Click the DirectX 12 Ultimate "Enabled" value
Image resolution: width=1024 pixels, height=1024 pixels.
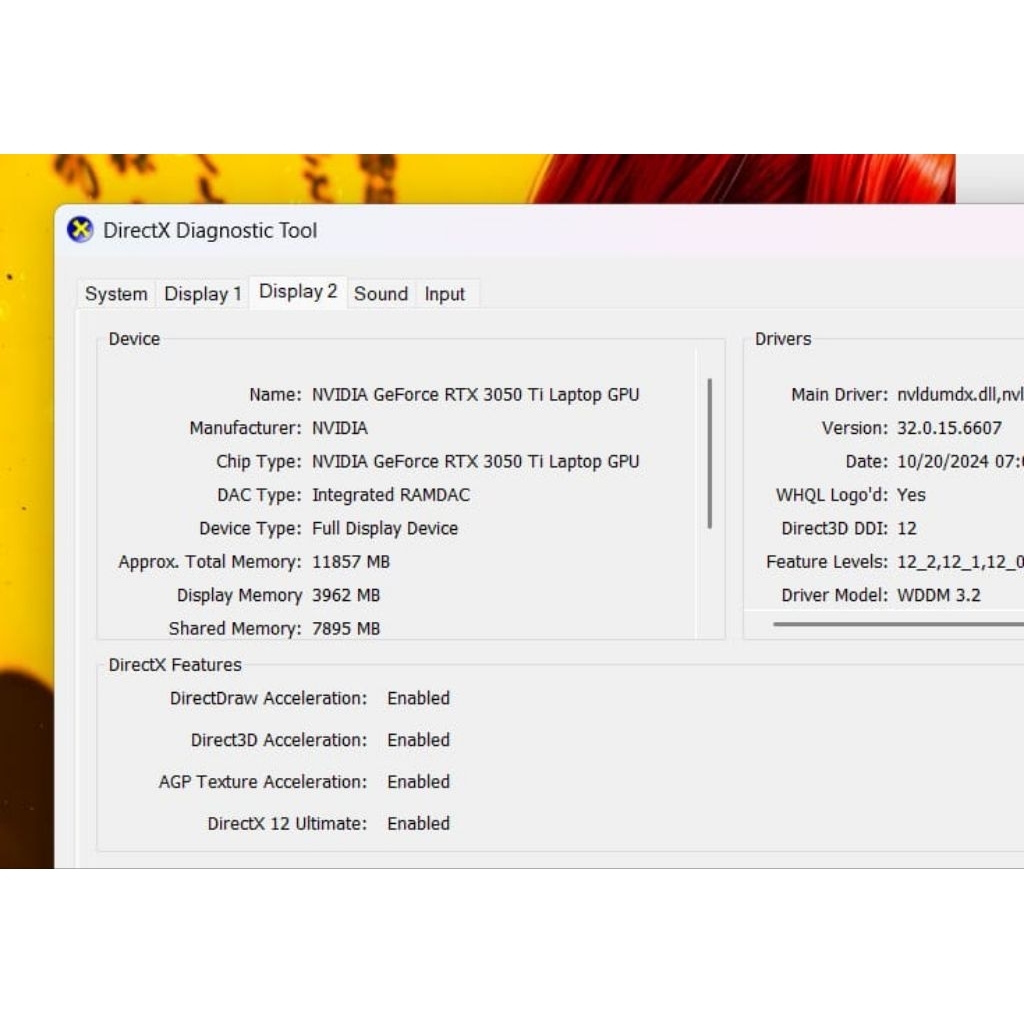tap(418, 824)
